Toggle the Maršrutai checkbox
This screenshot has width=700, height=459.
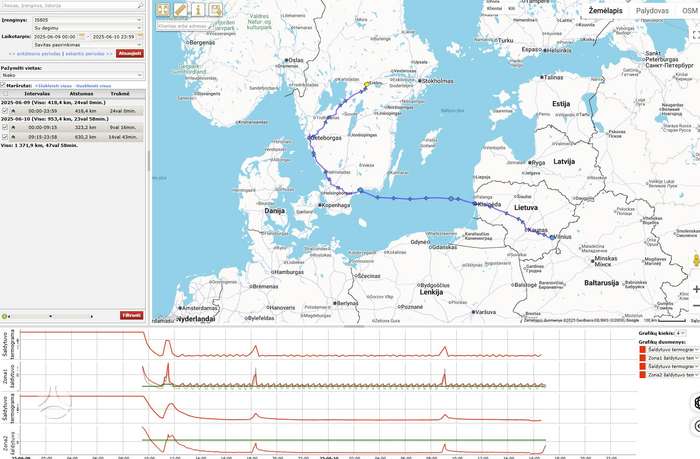pos(3,85)
